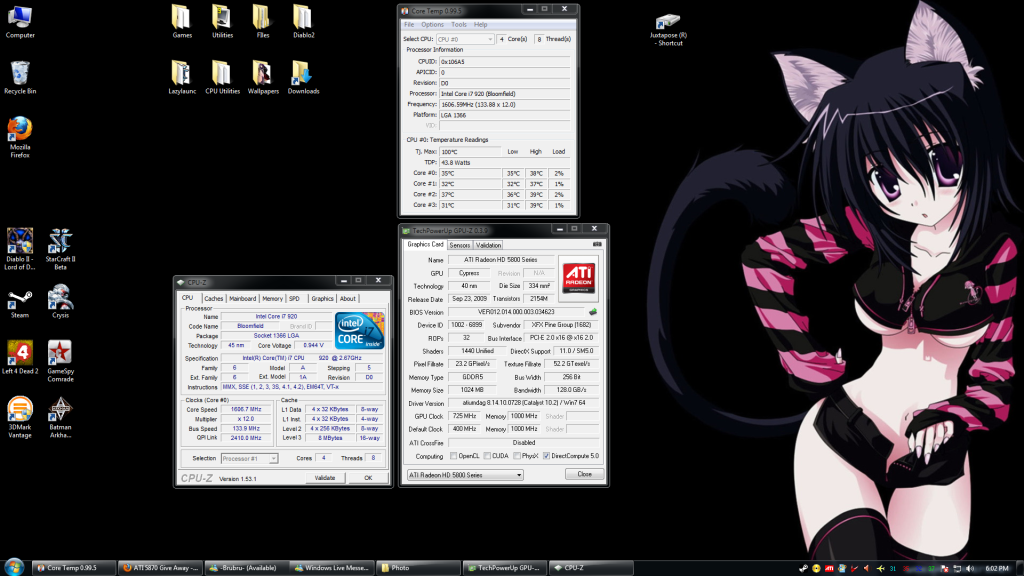Image resolution: width=1024 pixels, height=576 pixels.
Task: Click the Intel Core i7 logo in CPU-Z
Action: [x=359, y=330]
